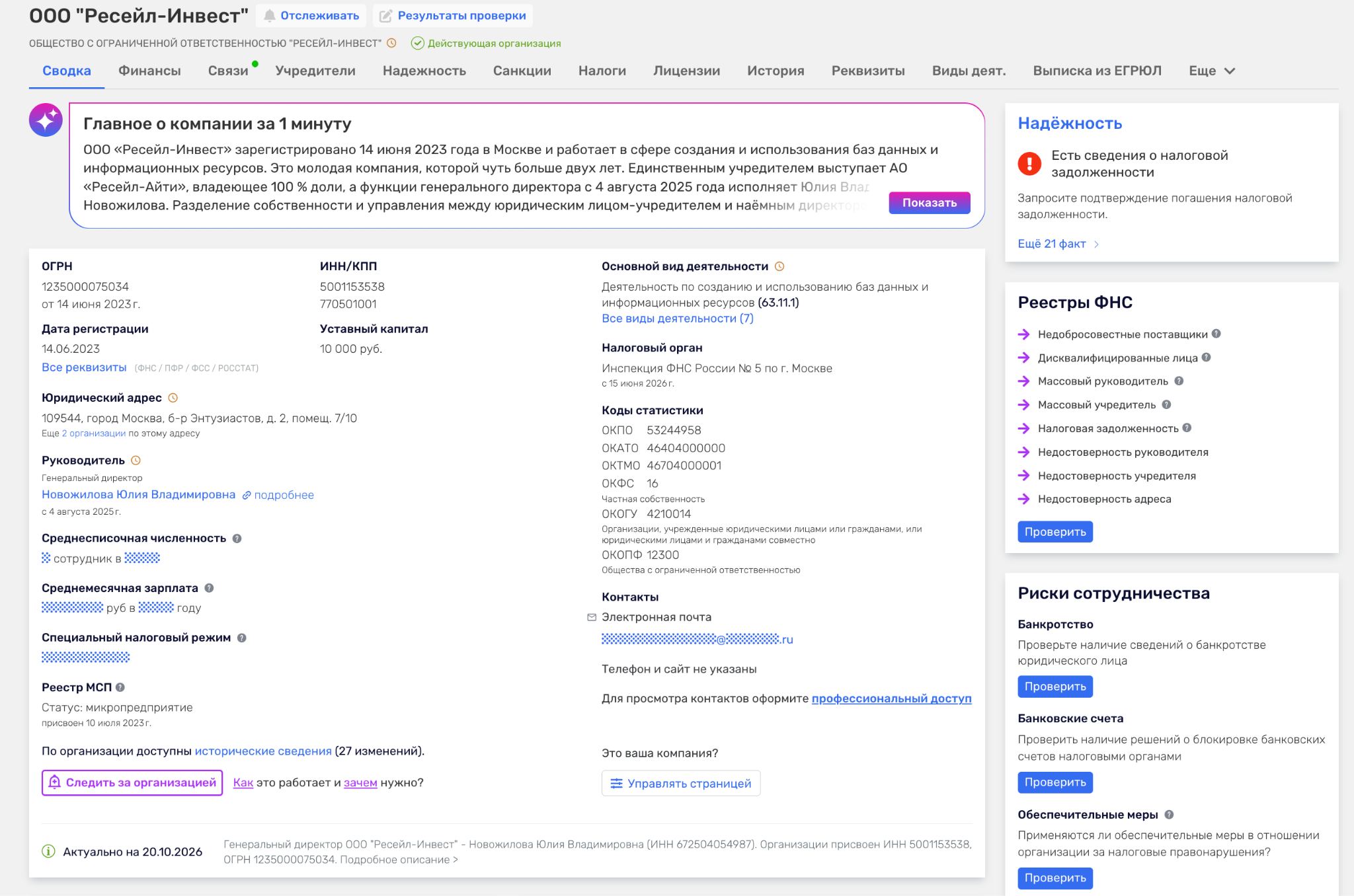Image resolution: width=1354 pixels, height=896 pixels.
Task: Click the help icon next to Массовый учредитель
Action: (1167, 404)
